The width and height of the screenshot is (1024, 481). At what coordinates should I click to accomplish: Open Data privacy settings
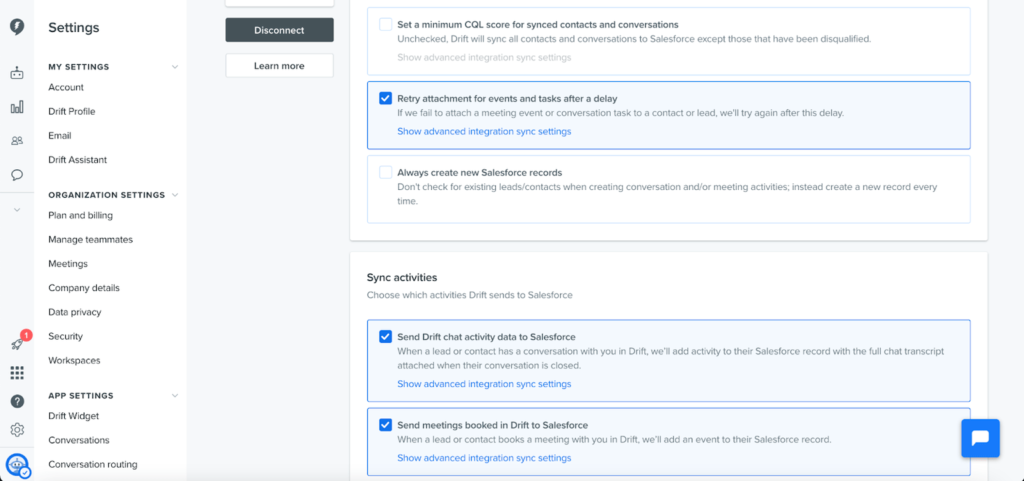pyautogui.click(x=75, y=312)
